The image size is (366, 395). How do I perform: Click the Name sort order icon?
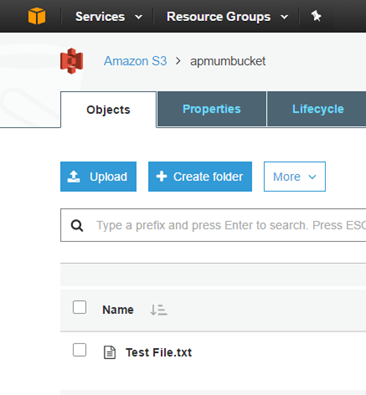click(x=159, y=310)
